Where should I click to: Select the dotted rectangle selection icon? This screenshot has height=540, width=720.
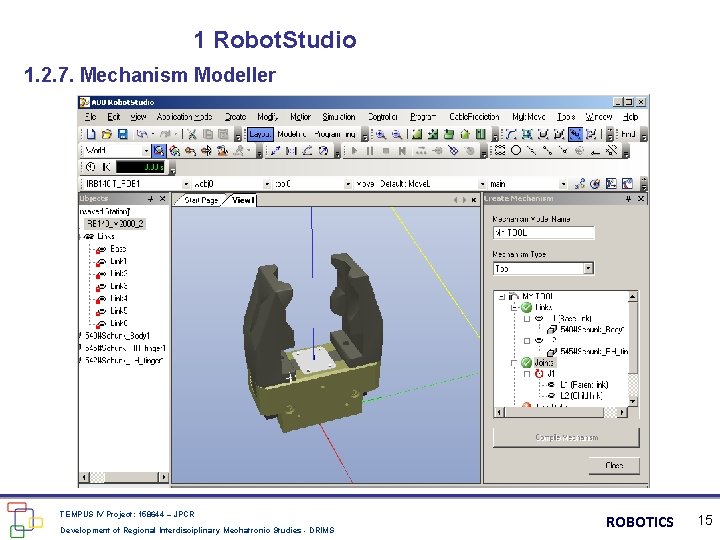(500, 150)
